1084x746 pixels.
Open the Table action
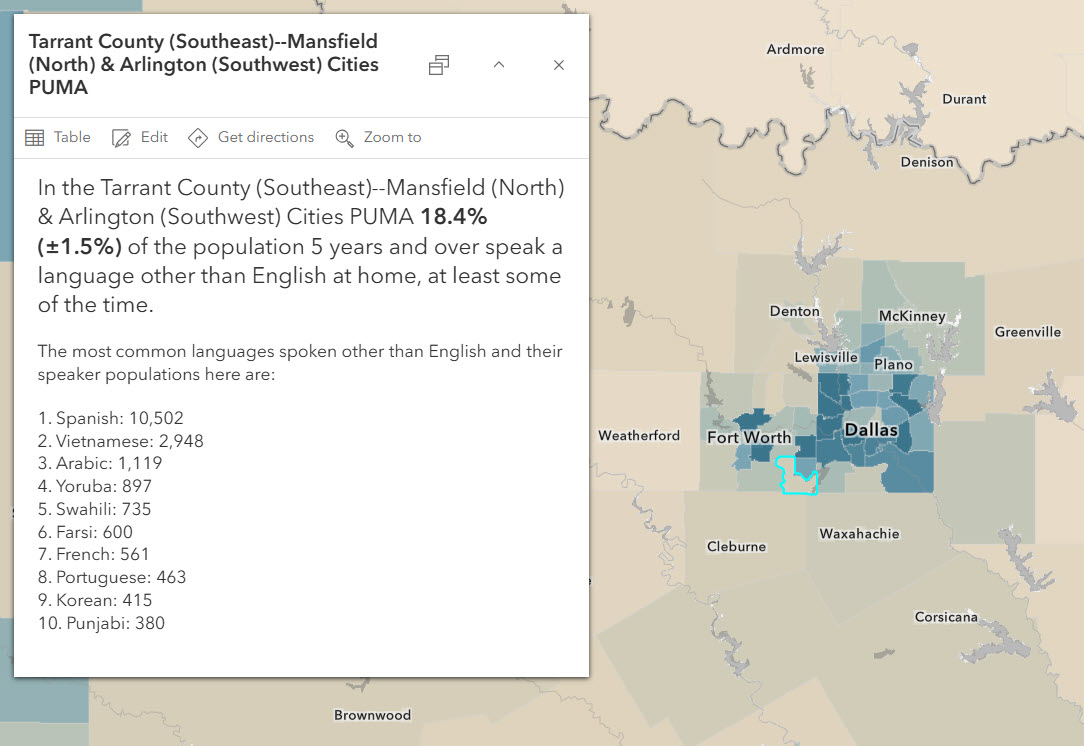click(72, 137)
